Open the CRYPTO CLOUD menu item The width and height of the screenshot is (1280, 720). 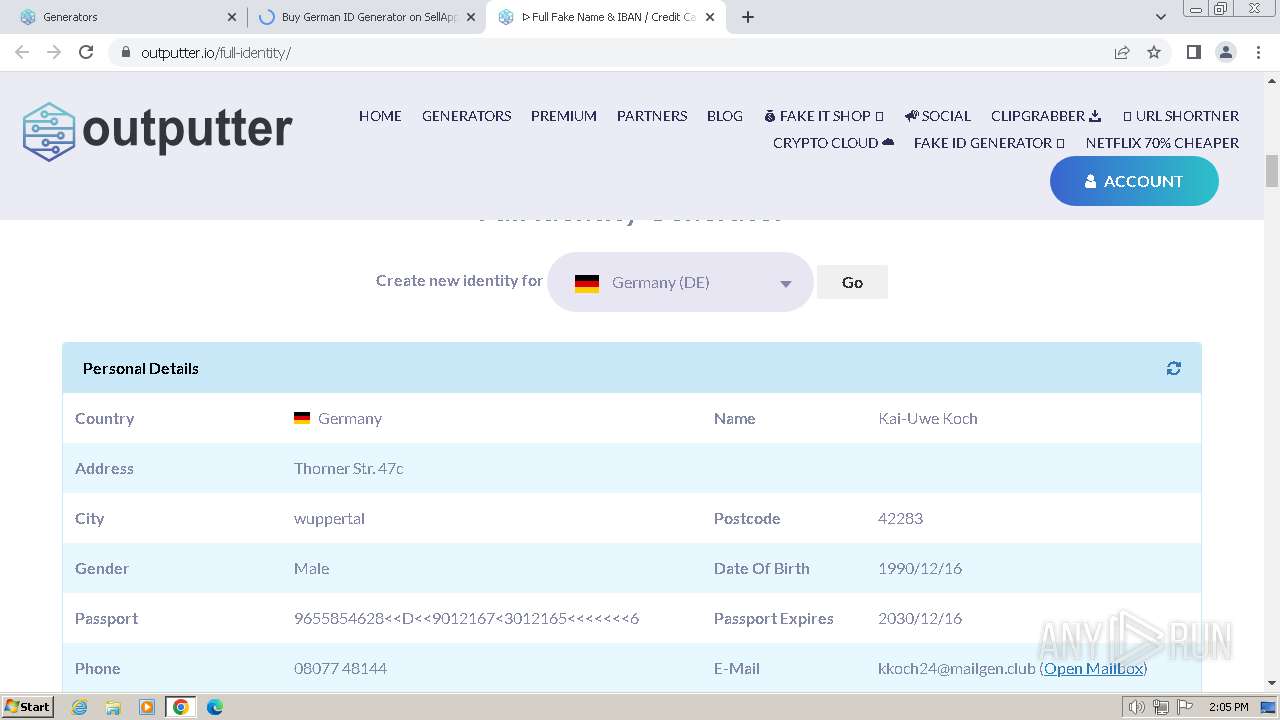(833, 143)
